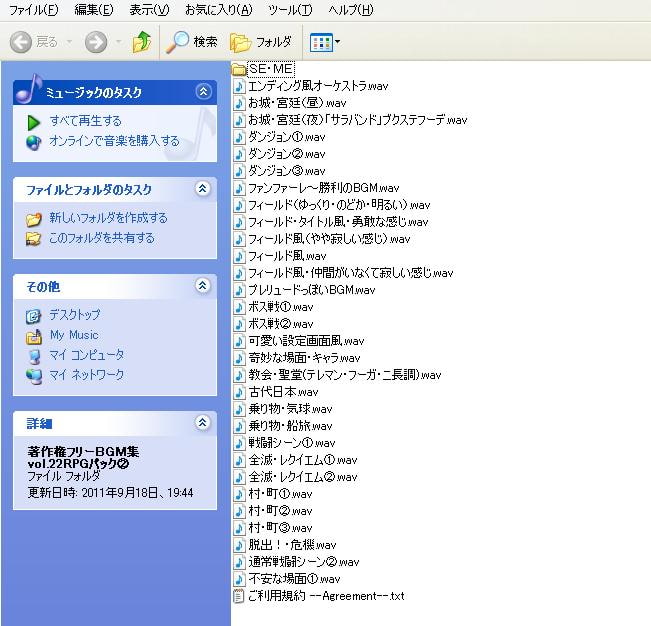Open the 表示(V) menu
The height and width of the screenshot is (626, 651).
pos(149,10)
